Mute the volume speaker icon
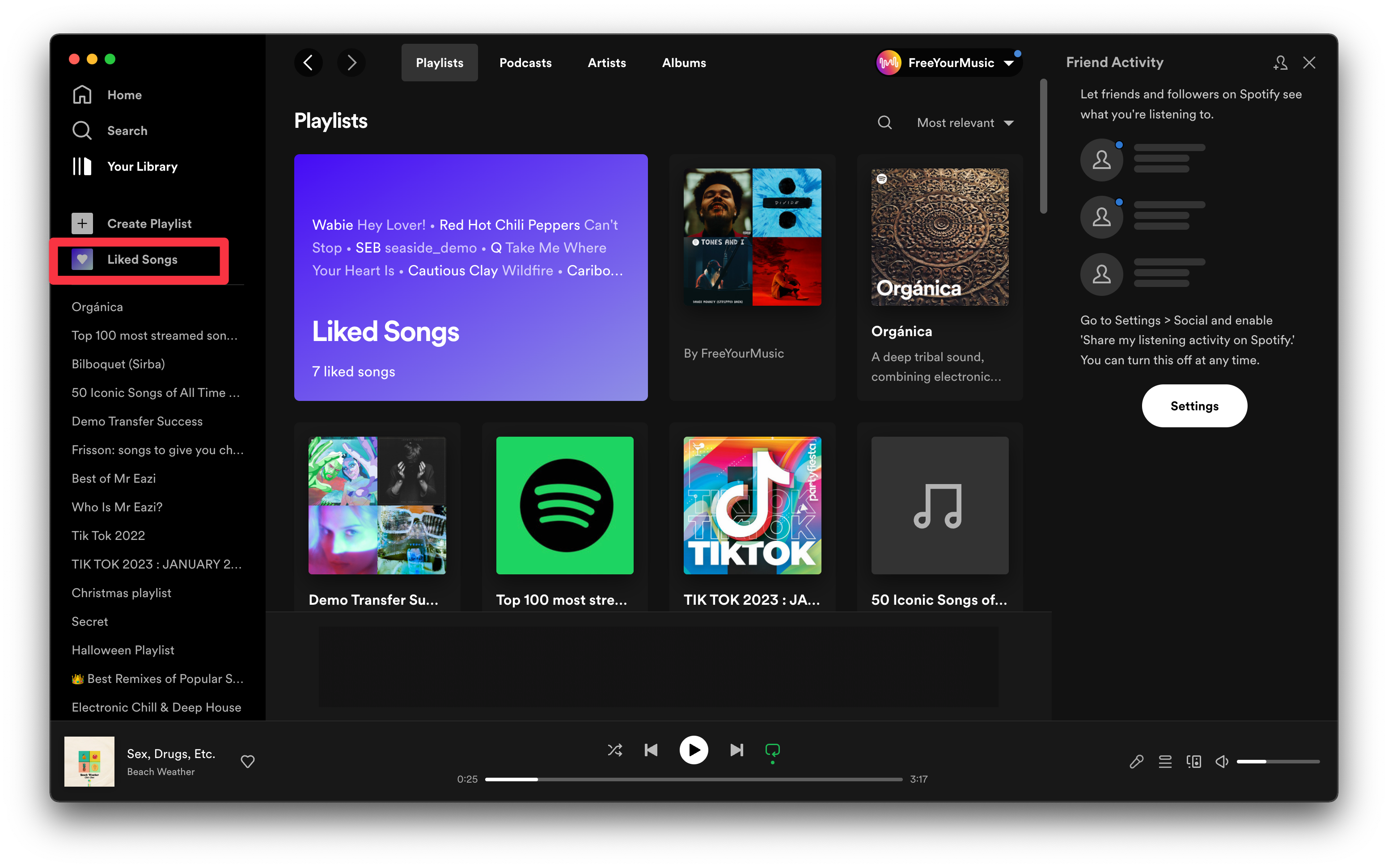This screenshot has height=868, width=1388. point(1222,762)
